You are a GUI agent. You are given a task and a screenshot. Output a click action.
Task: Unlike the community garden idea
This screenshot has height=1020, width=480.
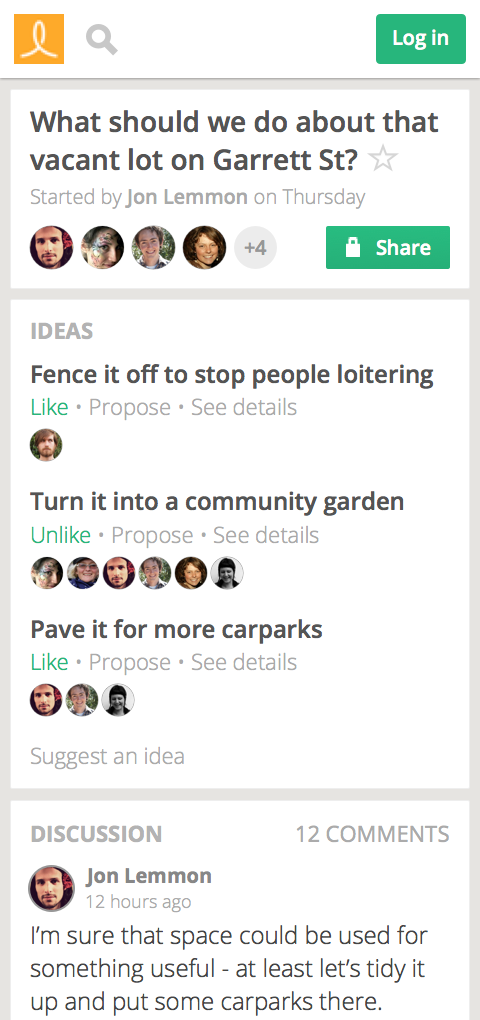coord(60,535)
